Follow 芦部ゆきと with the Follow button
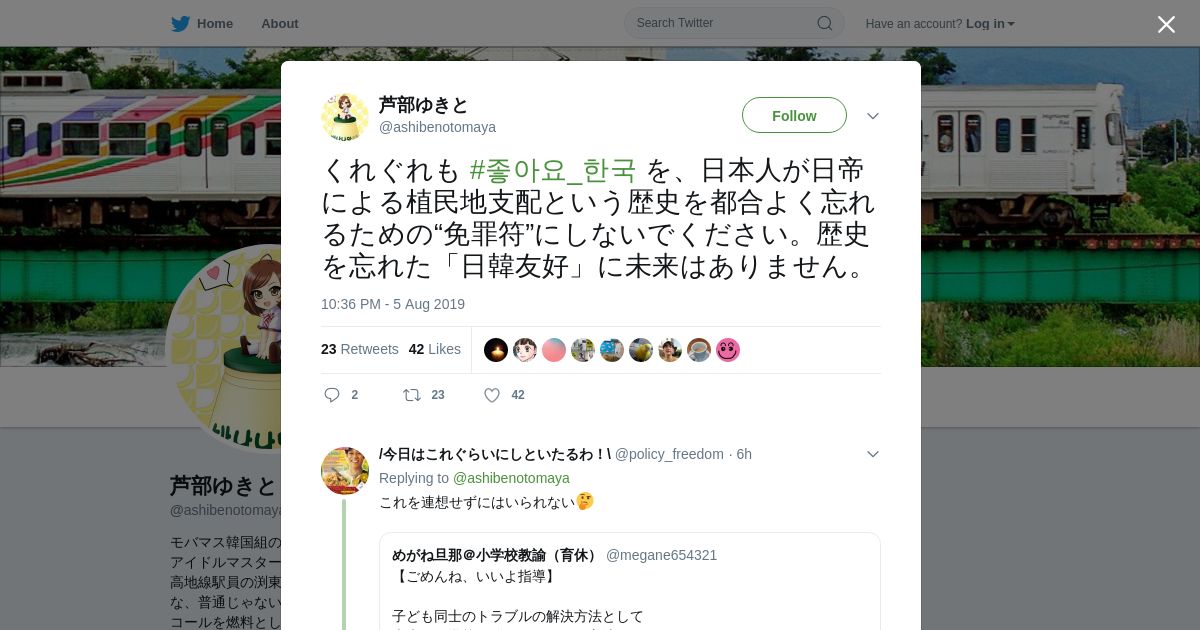The width and height of the screenshot is (1200, 630). pyautogui.click(x=794, y=115)
